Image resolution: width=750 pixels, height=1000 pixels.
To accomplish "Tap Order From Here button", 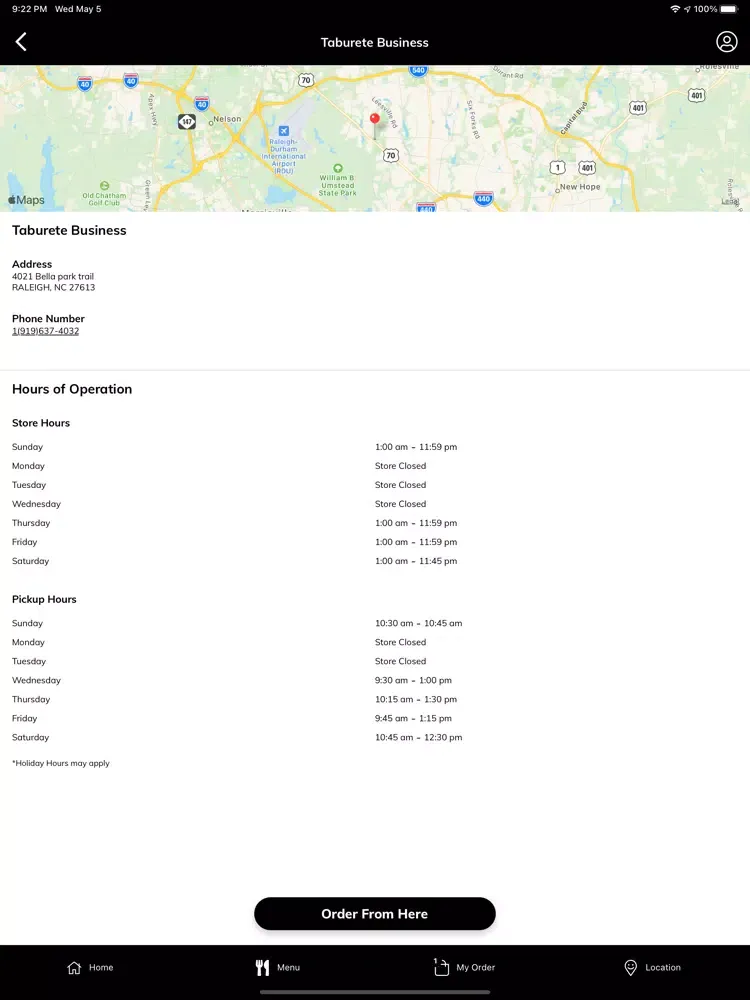I will [x=375, y=913].
